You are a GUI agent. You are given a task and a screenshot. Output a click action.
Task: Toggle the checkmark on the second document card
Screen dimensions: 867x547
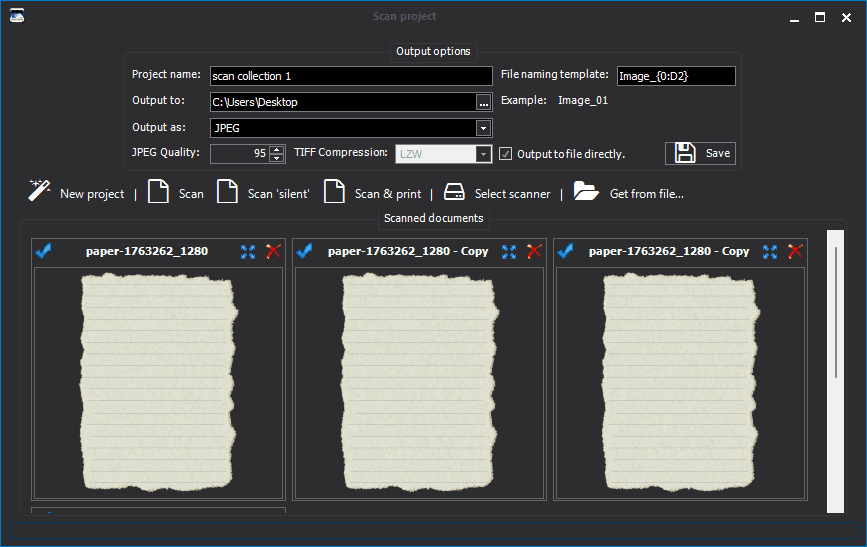(x=305, y=251)
